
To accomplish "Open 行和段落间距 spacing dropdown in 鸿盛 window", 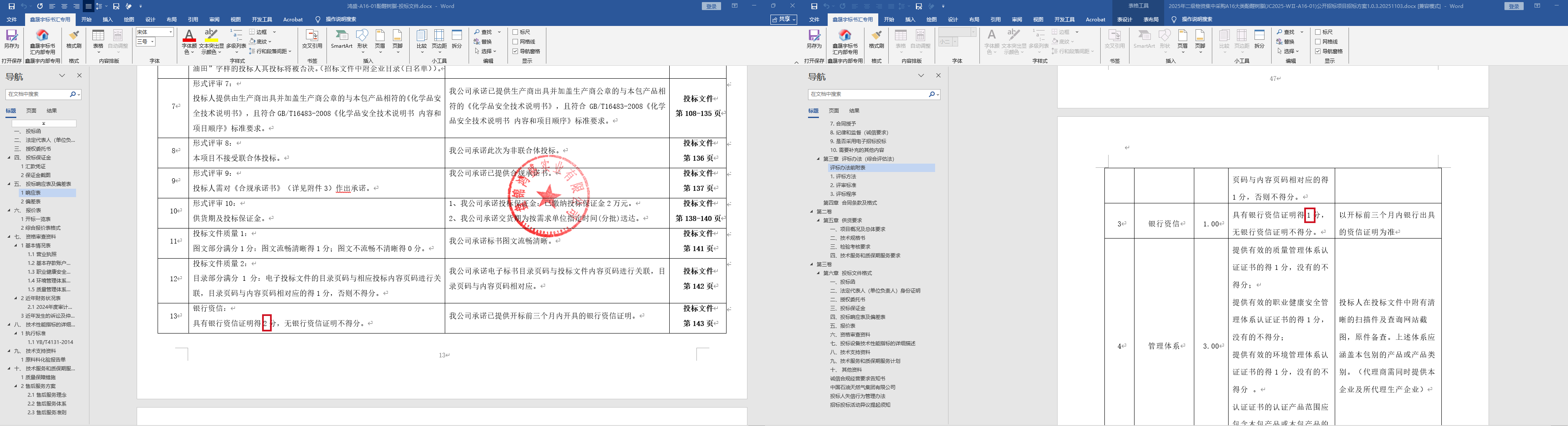I will (290, 51).
